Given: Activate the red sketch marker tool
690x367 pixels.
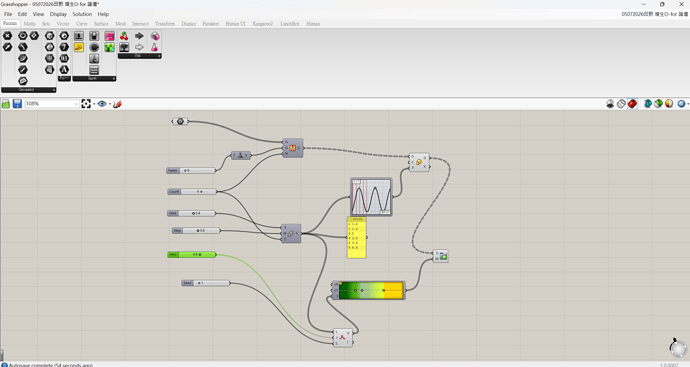Looking at the screenshot, I should (x=117, y=104).
